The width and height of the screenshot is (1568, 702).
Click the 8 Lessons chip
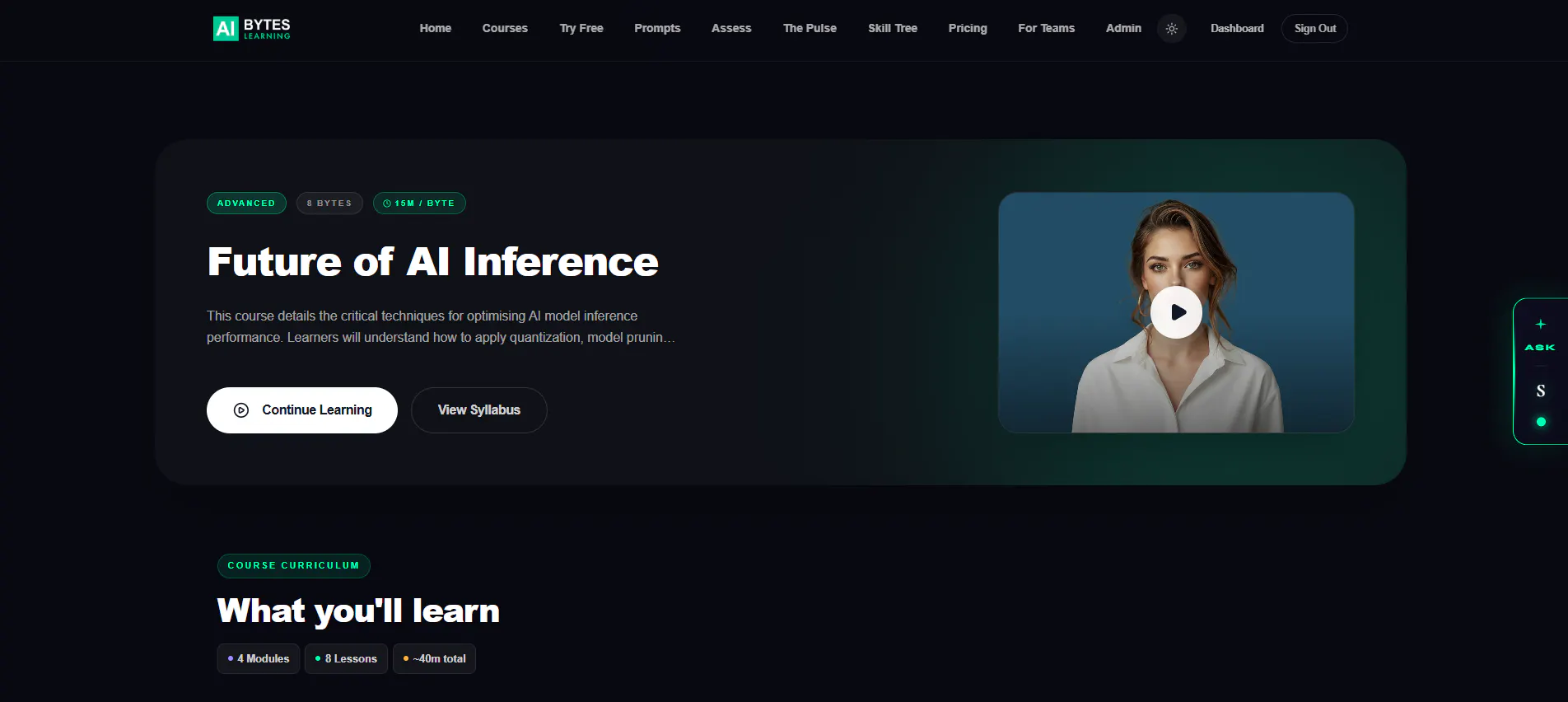tap(346, 659)
